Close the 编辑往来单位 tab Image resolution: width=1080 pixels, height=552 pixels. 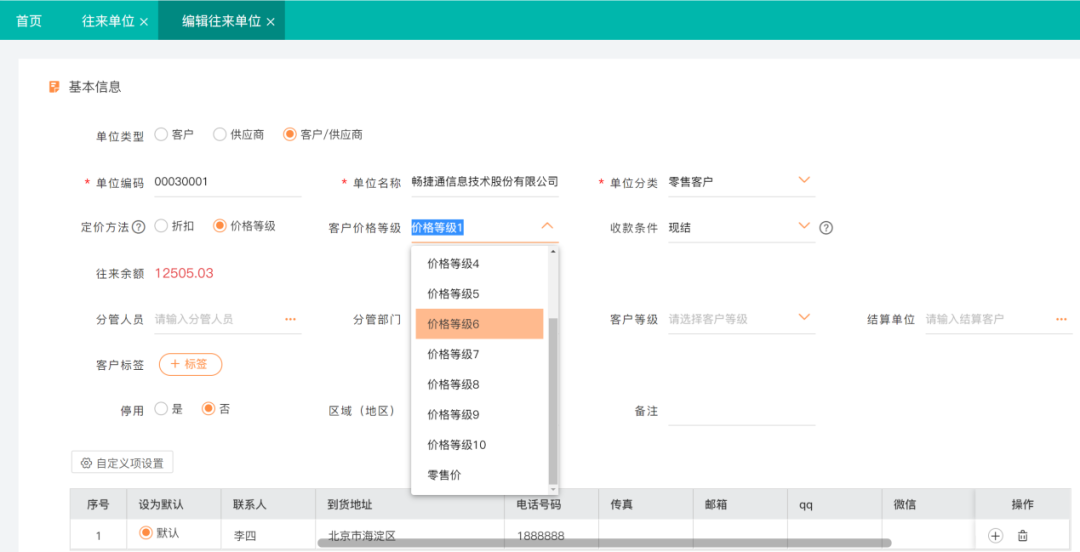pos(271,21)
